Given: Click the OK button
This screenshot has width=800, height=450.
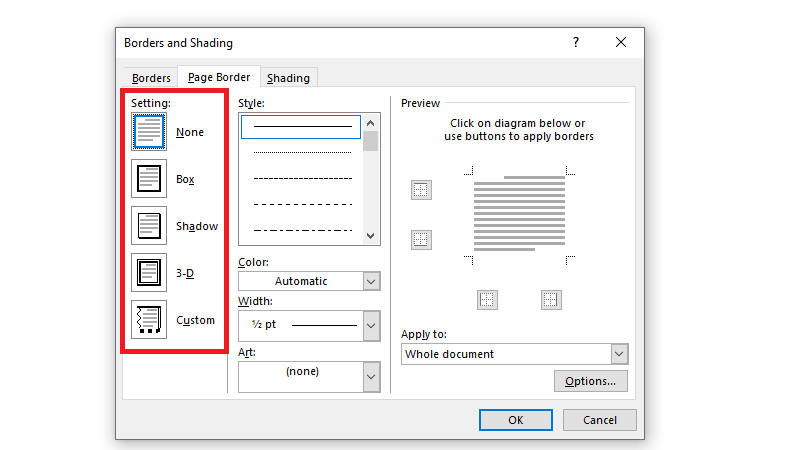Looking at the screenshot, I should tap(515, 420).
